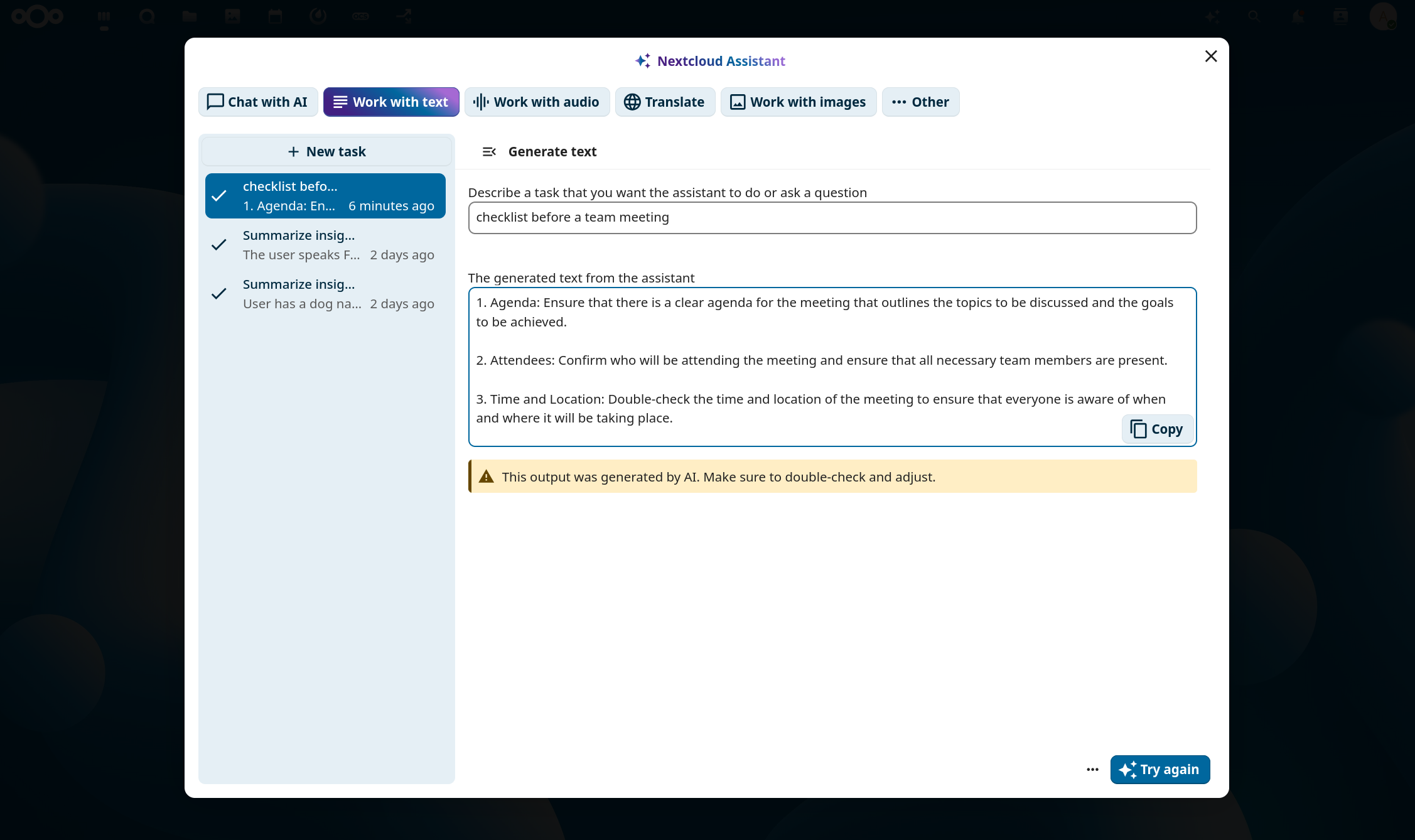Viewport: 1415px width, 840px height.
Task: Click the Nextcloud logo in top bar
Action: click(38, 16)
